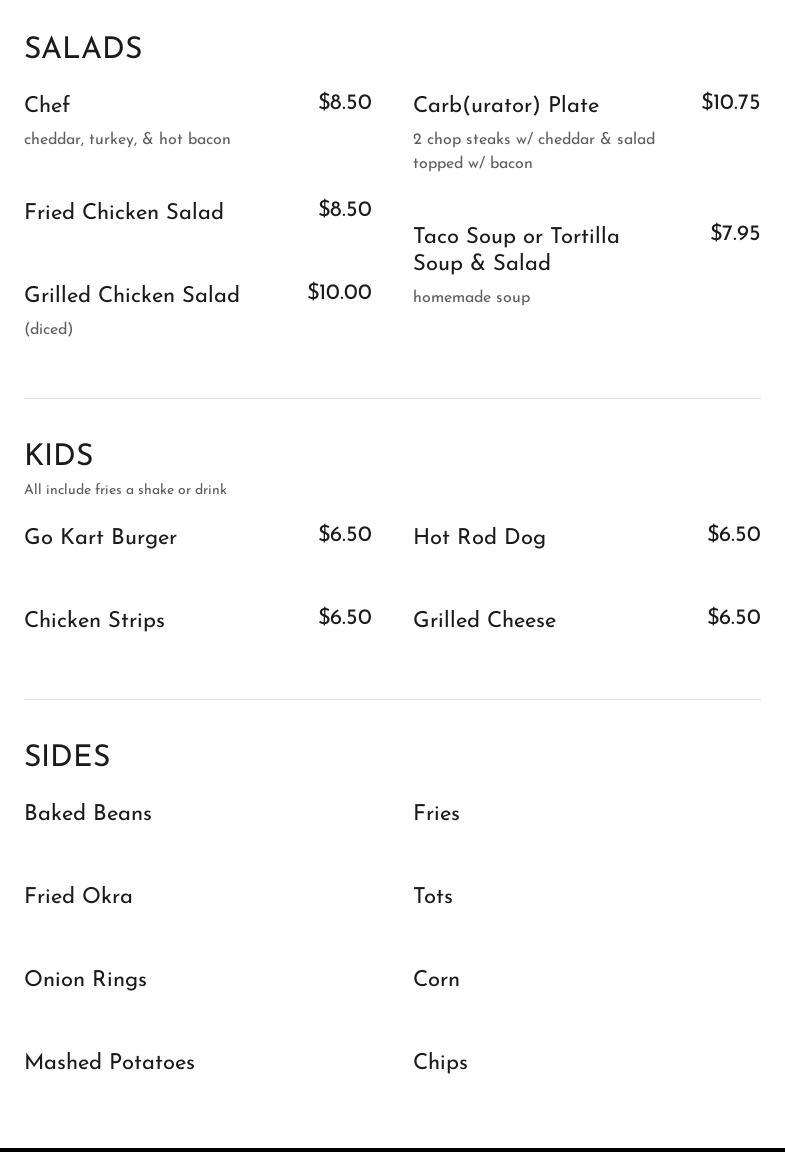The image size is (785, 1152).
Task: Click Chicken Strips in the kids menu
Action: point(94,620)
